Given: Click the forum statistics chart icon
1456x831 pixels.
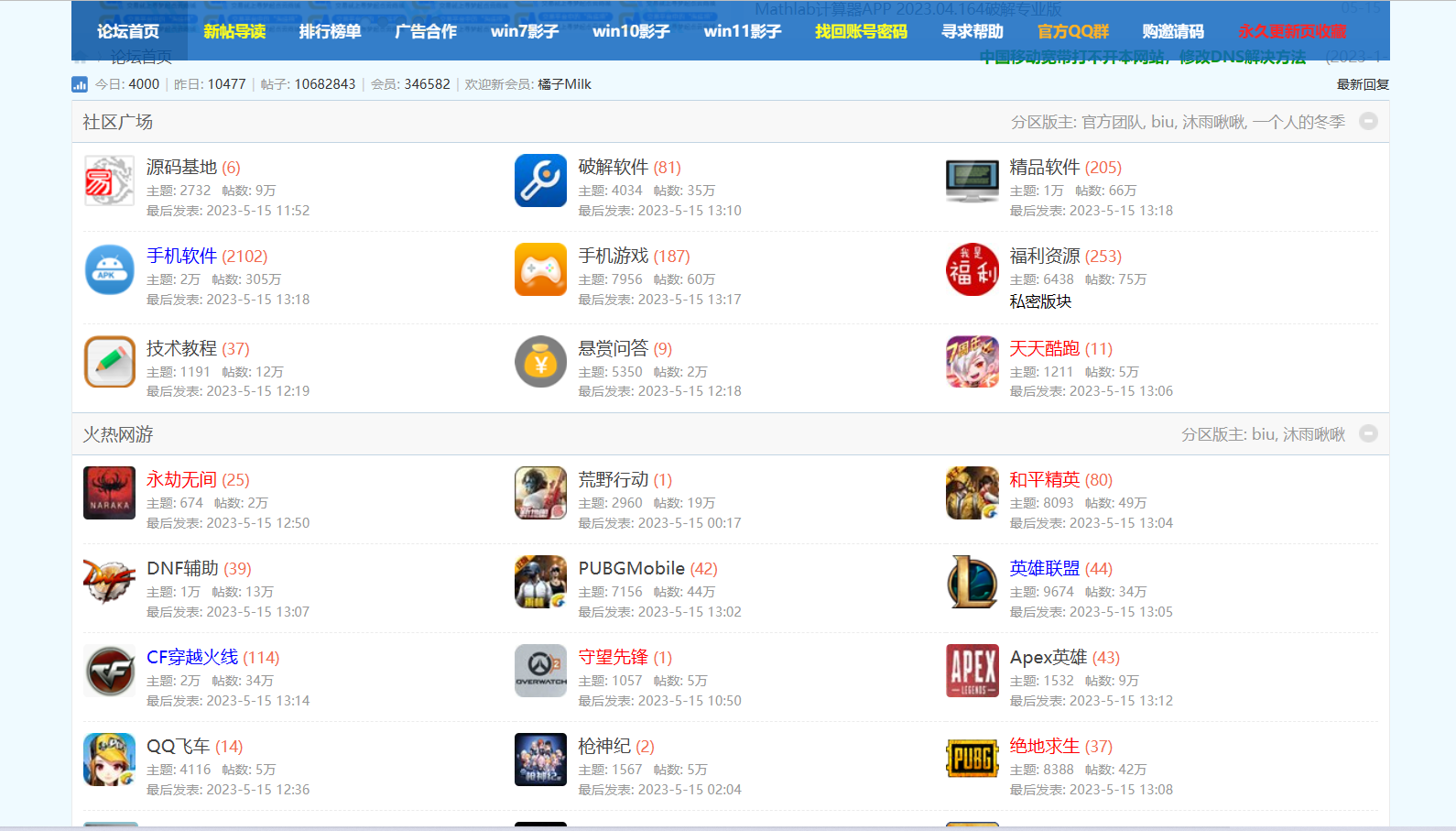Looking at the screenshot, I should coord(80,84).
